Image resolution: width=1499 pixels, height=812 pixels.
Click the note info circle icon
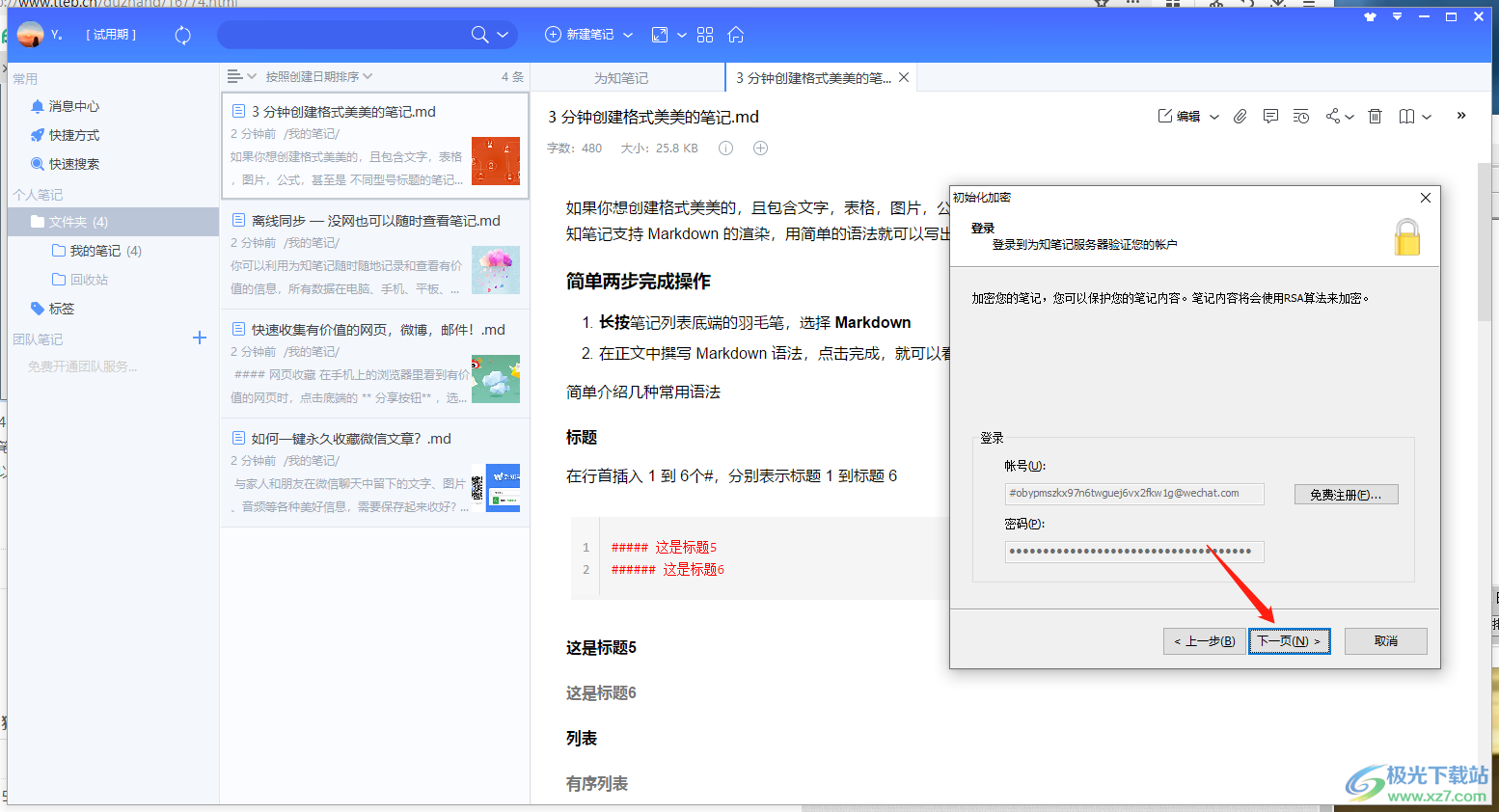[725, 149]
